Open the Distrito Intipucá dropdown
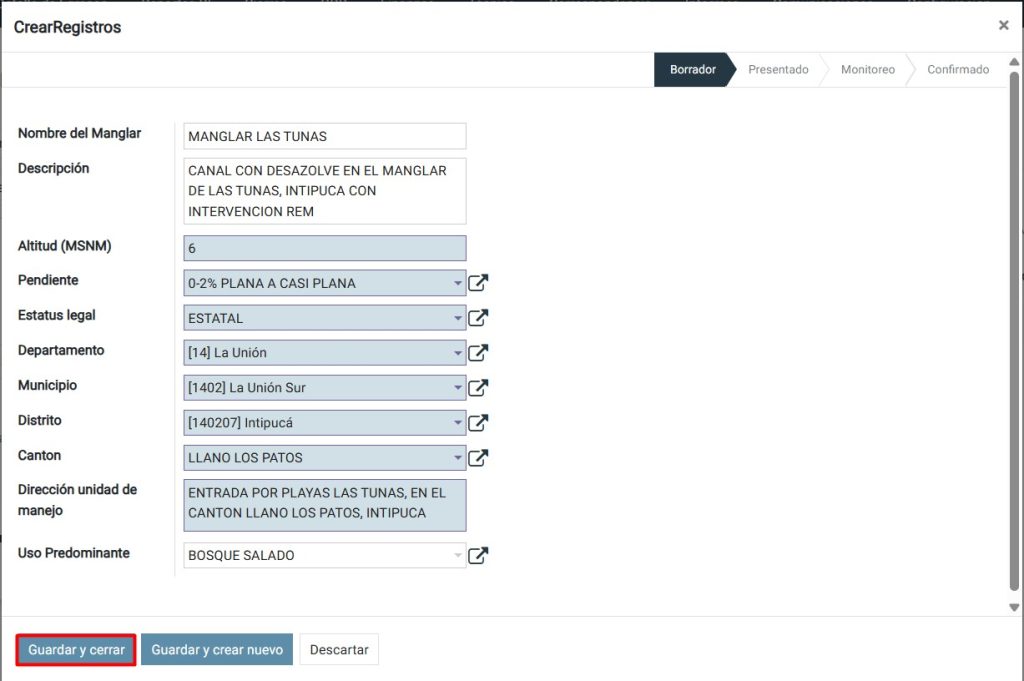This screenshot has height=681, width=1024. (x=458, y=423)
